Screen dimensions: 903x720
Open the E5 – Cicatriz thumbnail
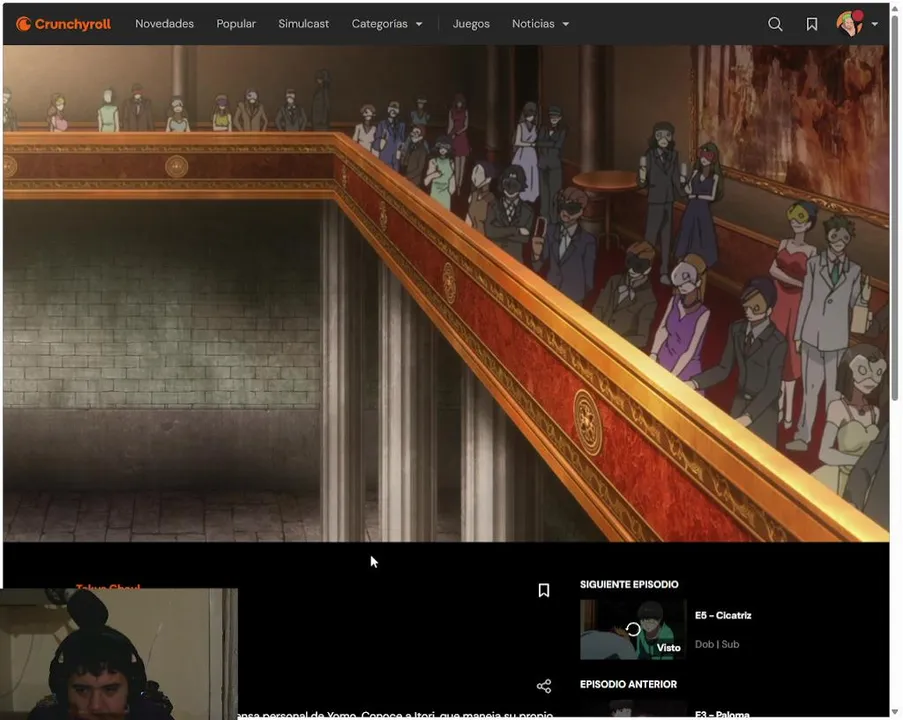633,630
